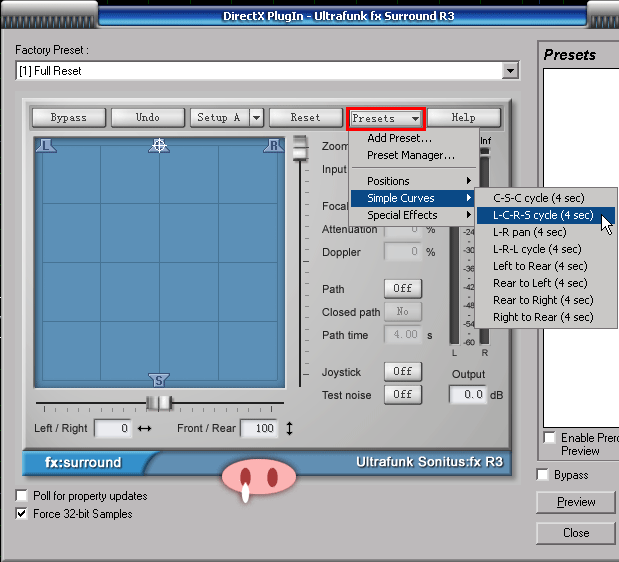The image size is (619, 562).
Task: Open the Presets dropdown button
Action: click(x=385, y=118)
